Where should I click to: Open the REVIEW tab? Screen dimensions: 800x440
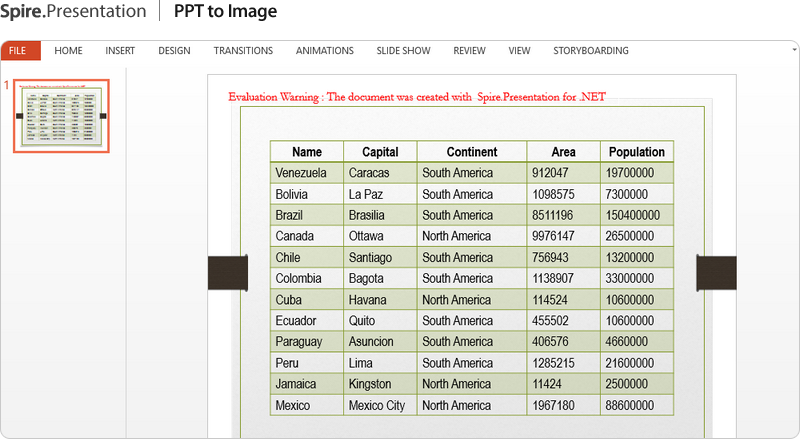(469, 51)
